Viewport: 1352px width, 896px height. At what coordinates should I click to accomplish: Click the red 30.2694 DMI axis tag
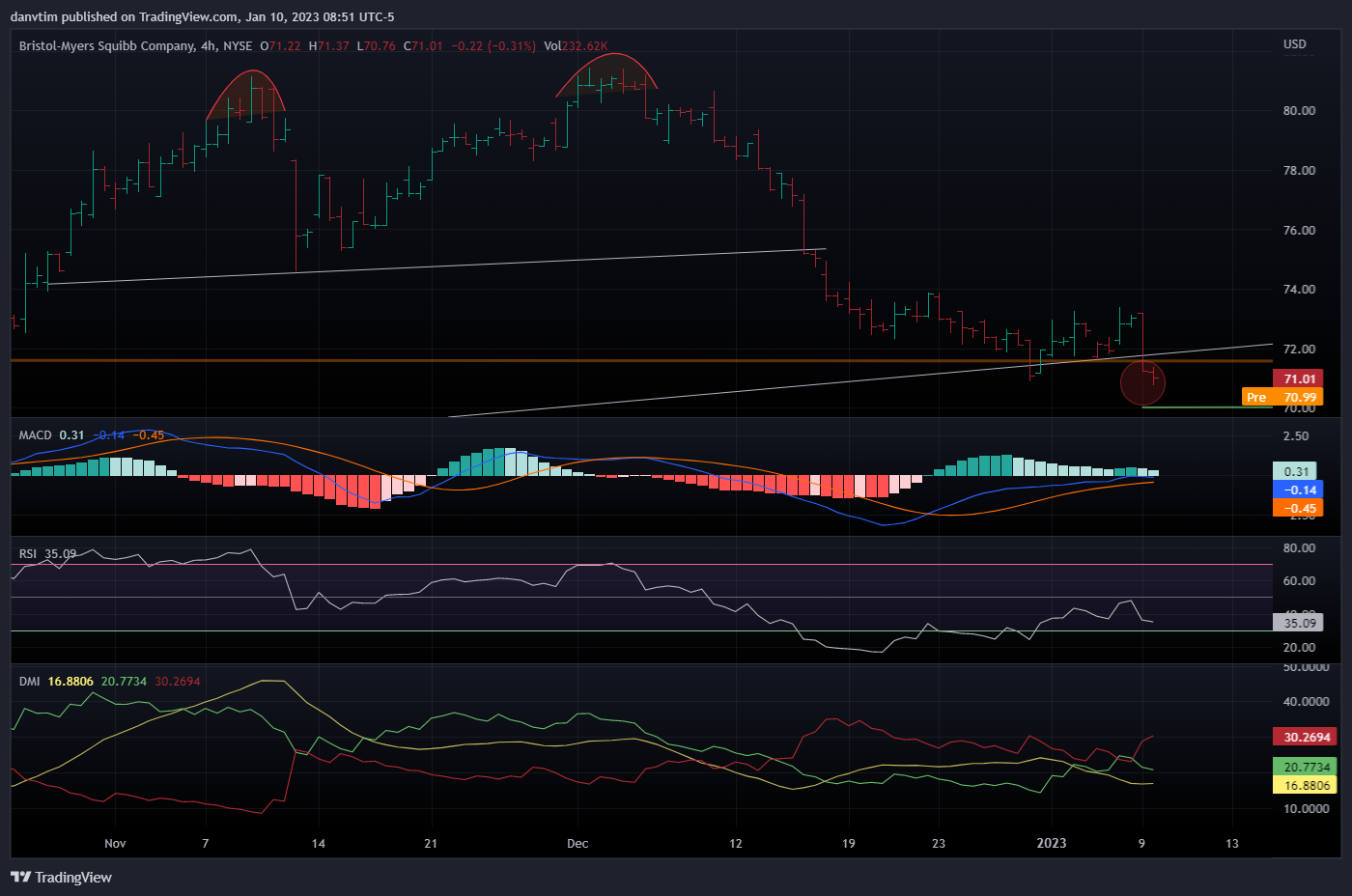[x=1305, y=737]
